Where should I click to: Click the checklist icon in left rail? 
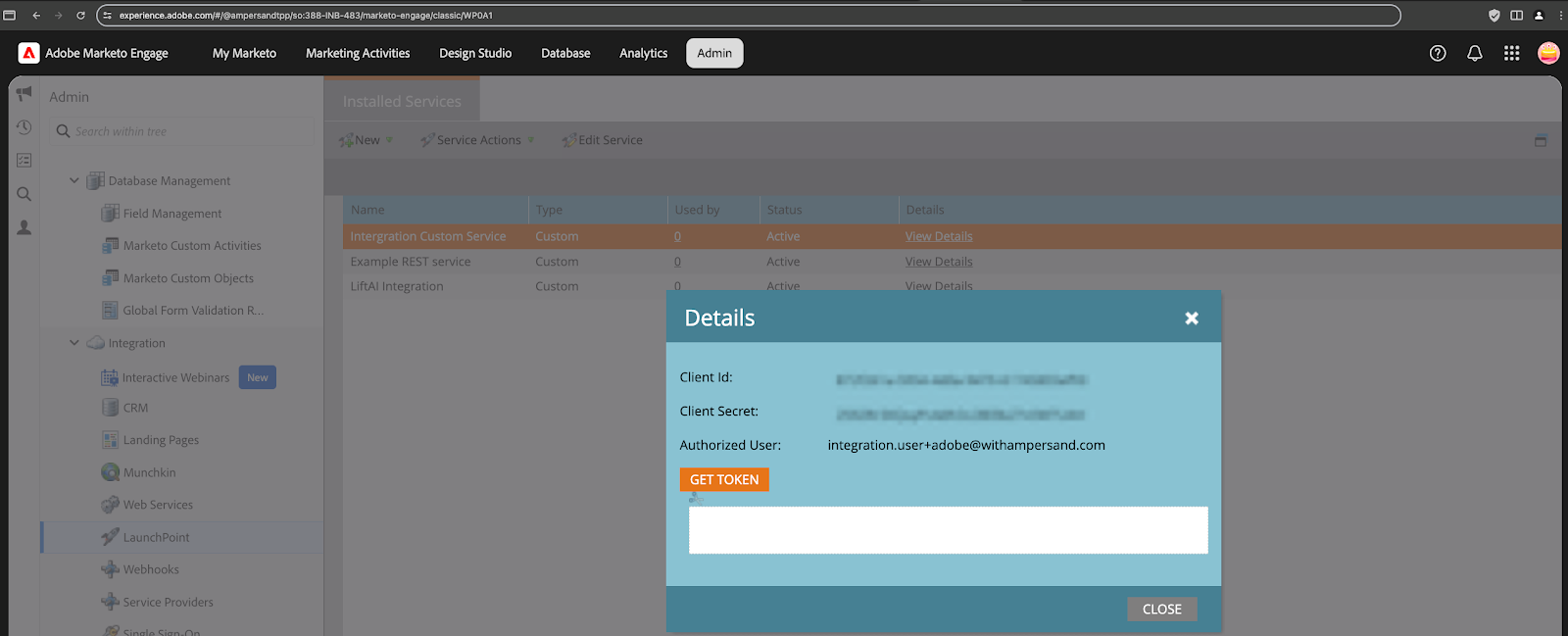(x=24, y=160)
